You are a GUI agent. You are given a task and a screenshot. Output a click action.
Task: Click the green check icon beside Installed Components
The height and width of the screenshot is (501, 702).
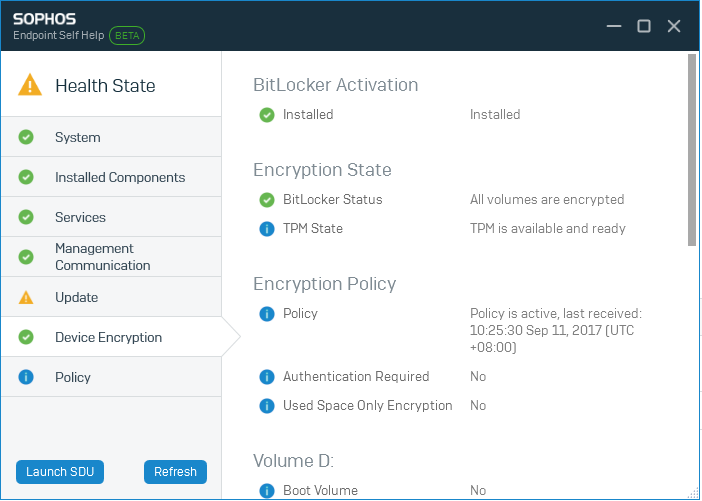click(26, 177)
